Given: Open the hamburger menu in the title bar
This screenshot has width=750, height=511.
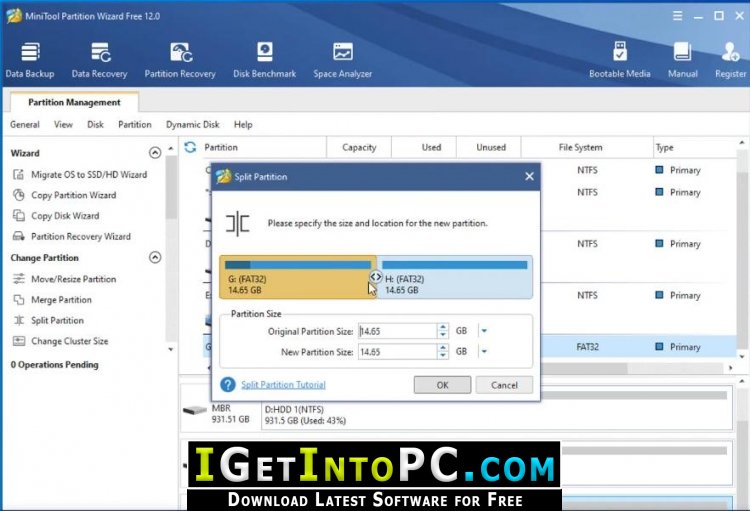Looking at the screenshot, I should tap(677, 16).
